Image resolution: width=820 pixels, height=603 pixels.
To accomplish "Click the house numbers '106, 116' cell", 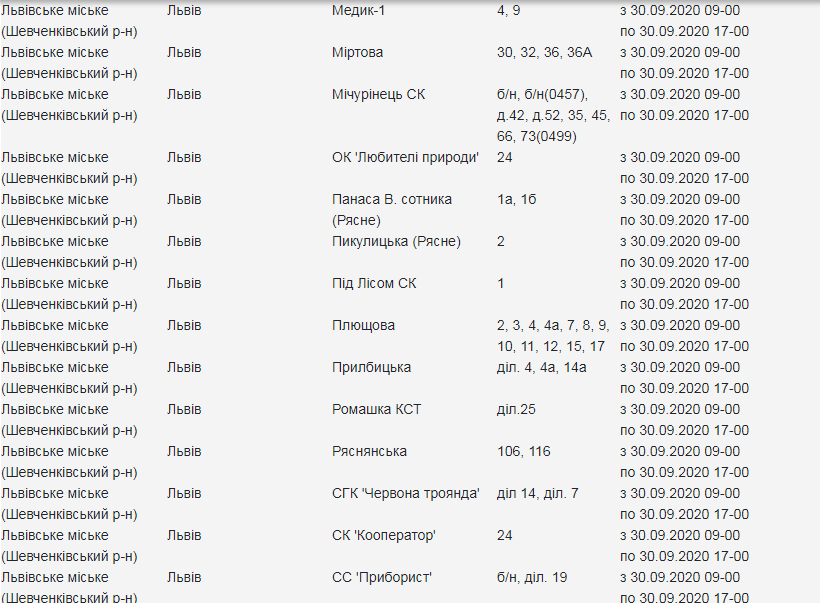I will click(x=523, y=451).
